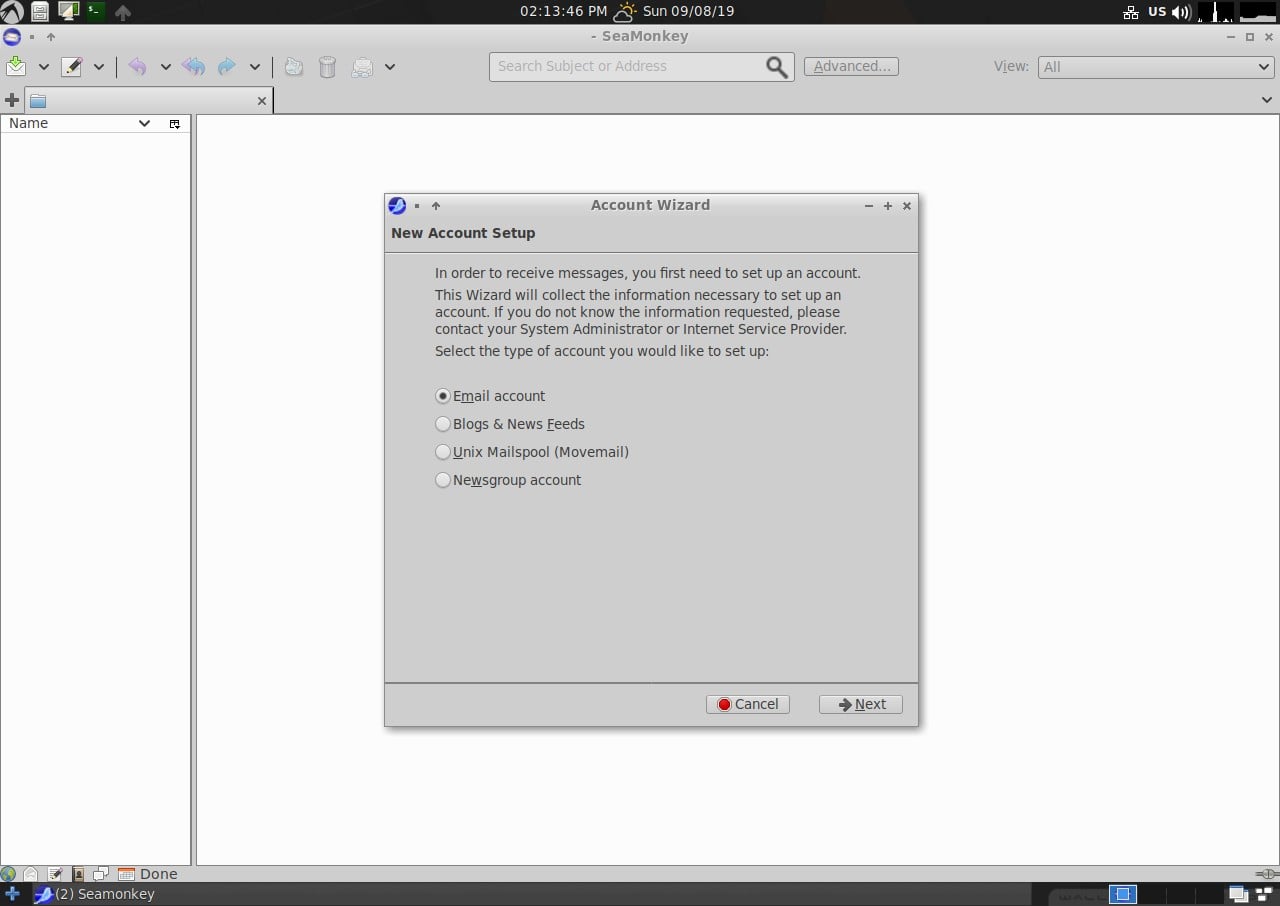
Task: Open the View dropdown set to All
Action: [x=1156, y=67]
